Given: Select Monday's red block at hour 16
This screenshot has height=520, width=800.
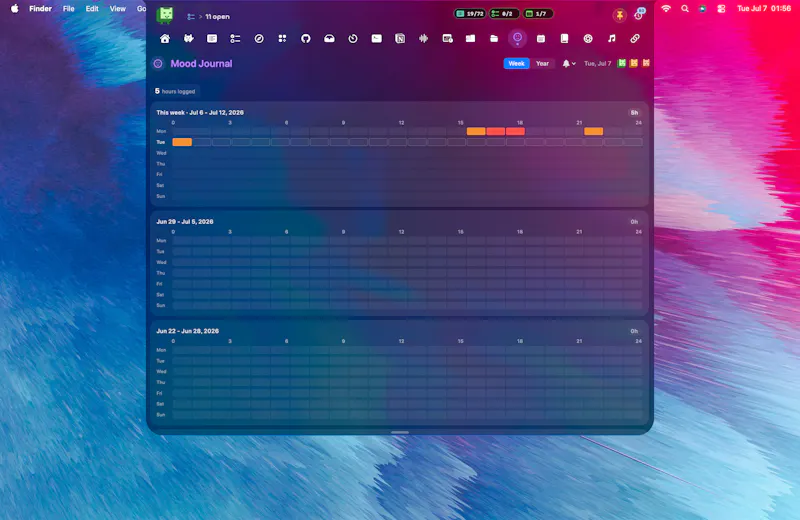Looking at the screenshot, I should pyautogui.click(x=495, y=131).
